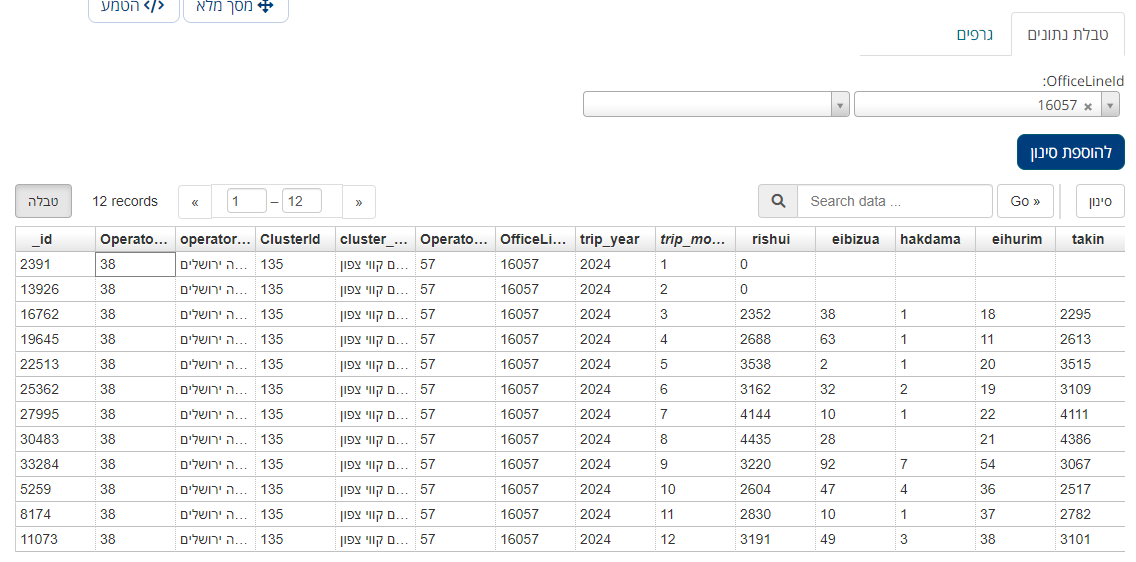Image resolution: width=1136 pixels, height=562 pixels.
Task: Go to the previous page with « button
Action: pyautogui.click(x=195, y=202)
